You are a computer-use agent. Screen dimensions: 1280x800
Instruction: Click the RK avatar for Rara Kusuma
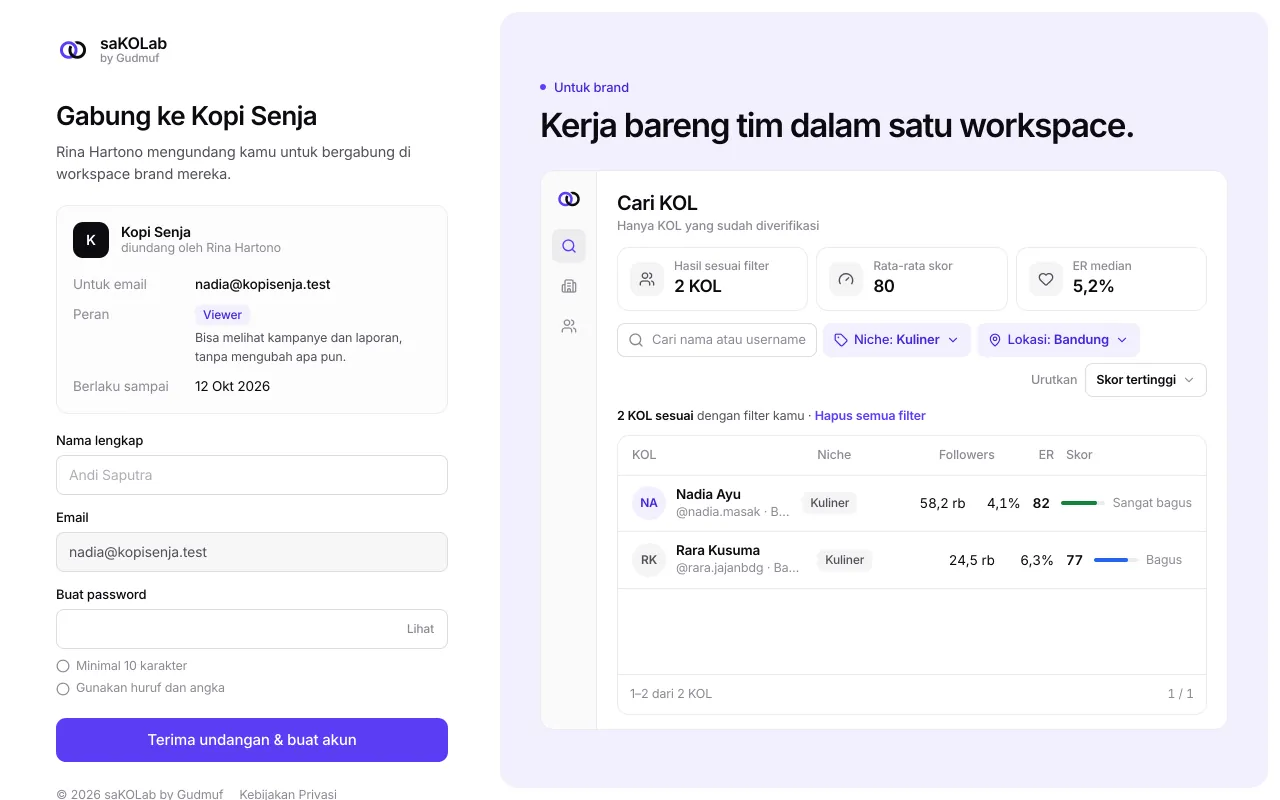click(x=649, y=560)
